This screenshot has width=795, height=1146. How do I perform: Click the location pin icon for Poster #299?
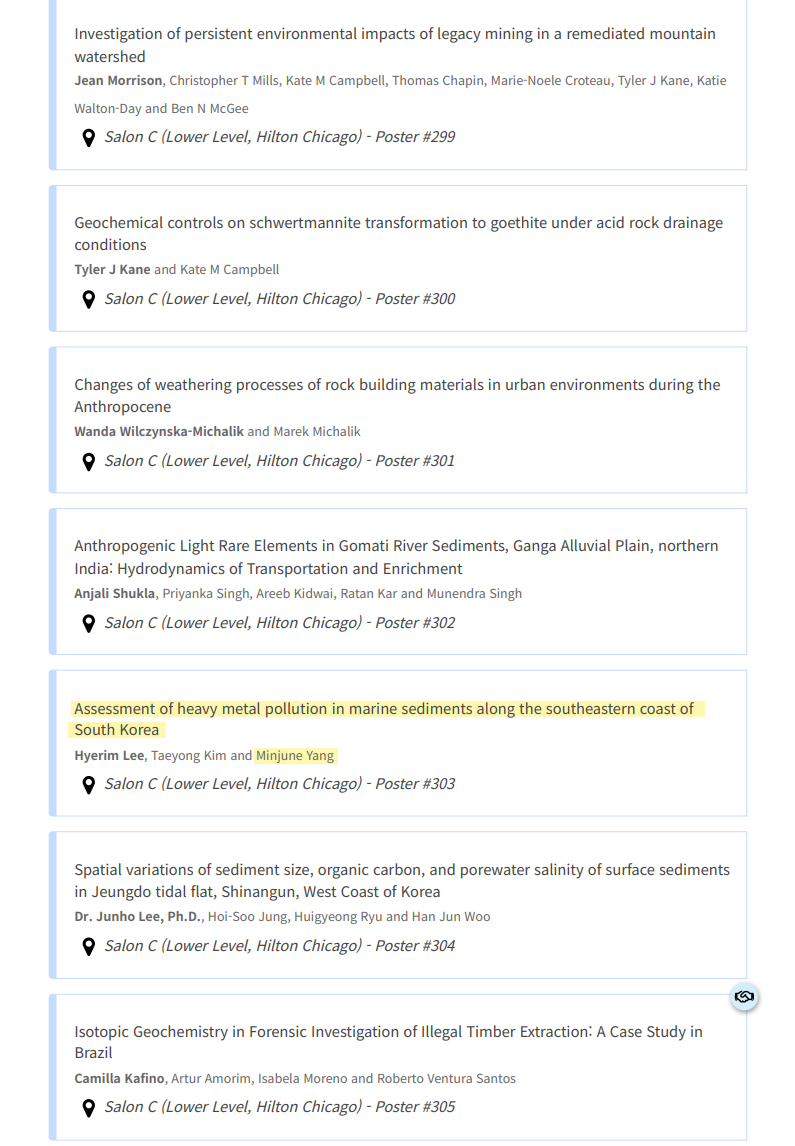pyautogui.click(x=88, y=137)
